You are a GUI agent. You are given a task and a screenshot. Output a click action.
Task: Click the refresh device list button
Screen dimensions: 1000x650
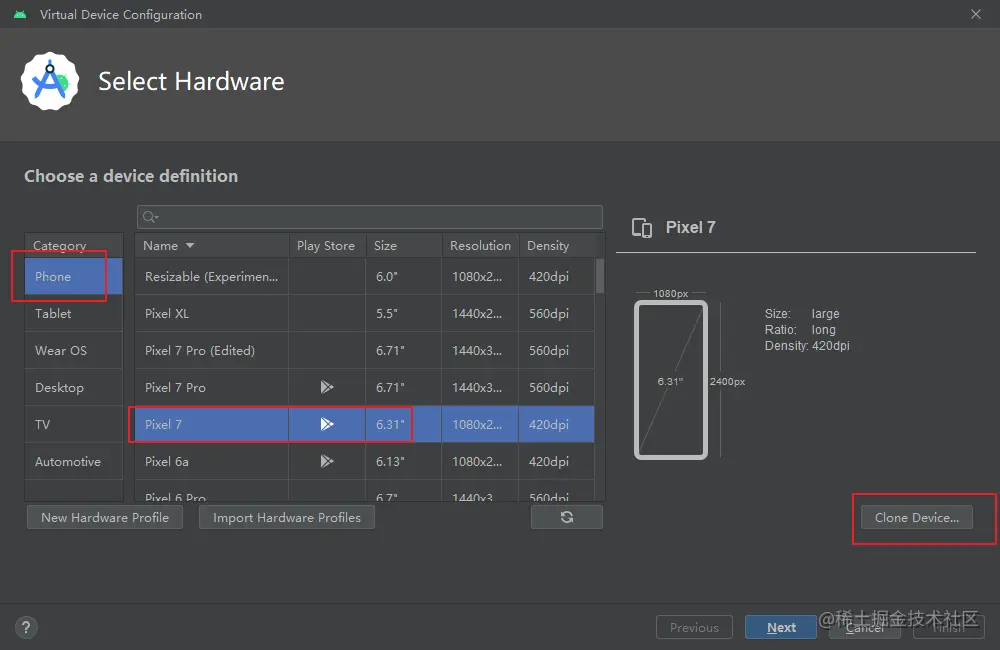(x=566, y=517)
